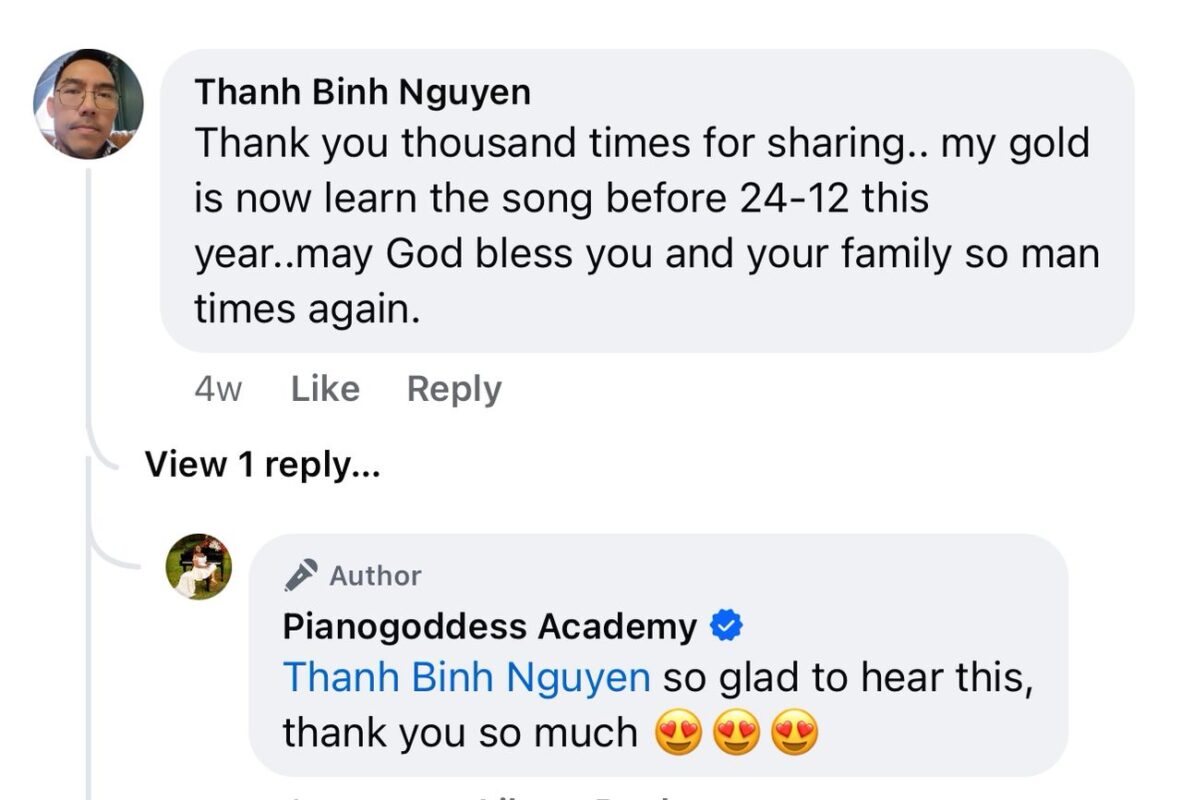1182x800 pixels.
Task: Click the blue Thanh Binh Nguyen mention
Action: tap(466, 679)
